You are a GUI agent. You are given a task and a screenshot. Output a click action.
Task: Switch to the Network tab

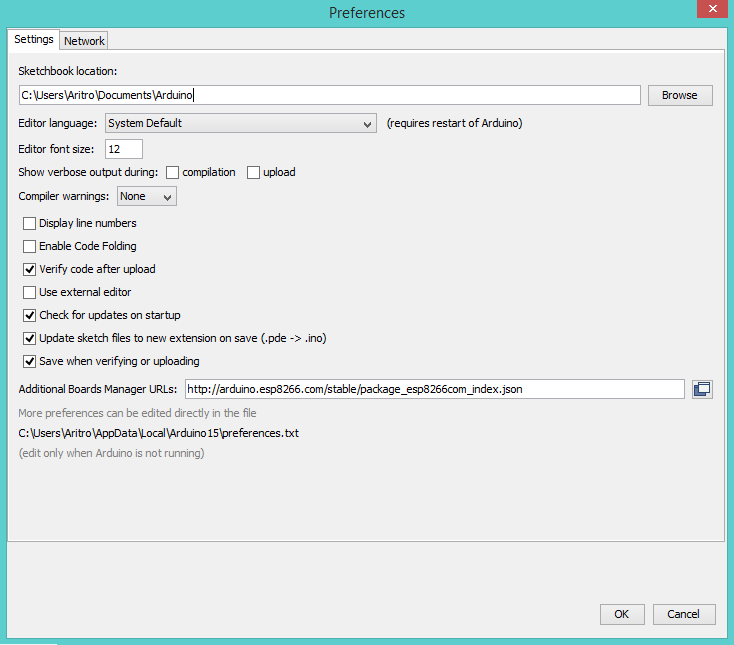point(84,41)
